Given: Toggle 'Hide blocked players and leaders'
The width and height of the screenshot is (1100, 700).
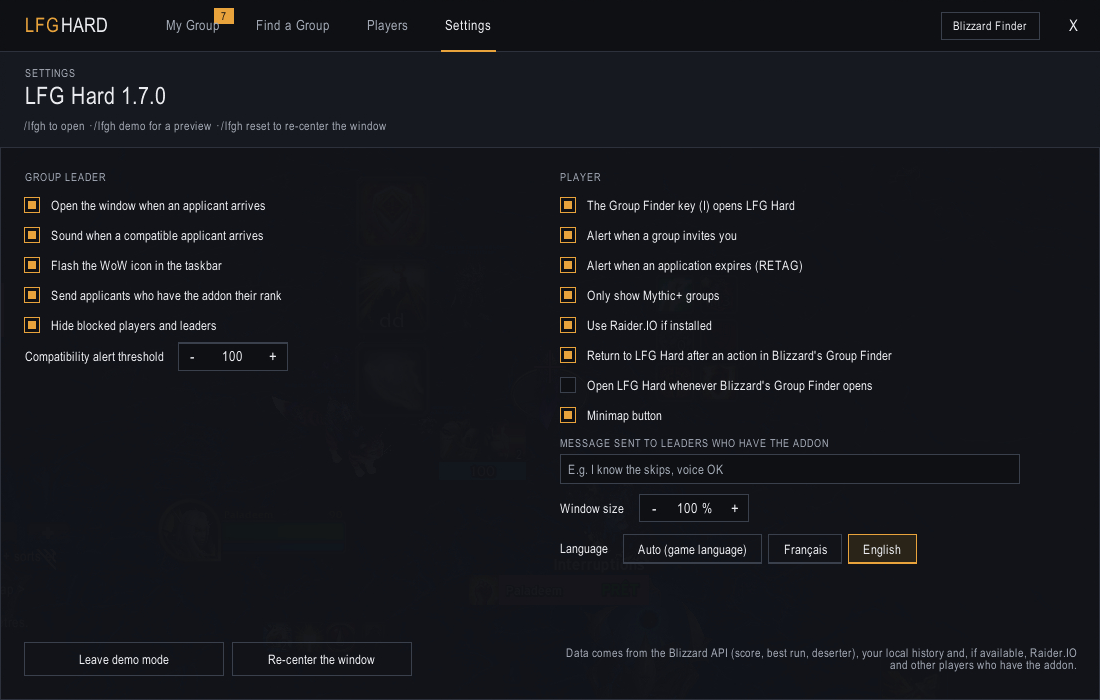Looking at the screenshot, I should pyautogui.click(x=32, y=325).
